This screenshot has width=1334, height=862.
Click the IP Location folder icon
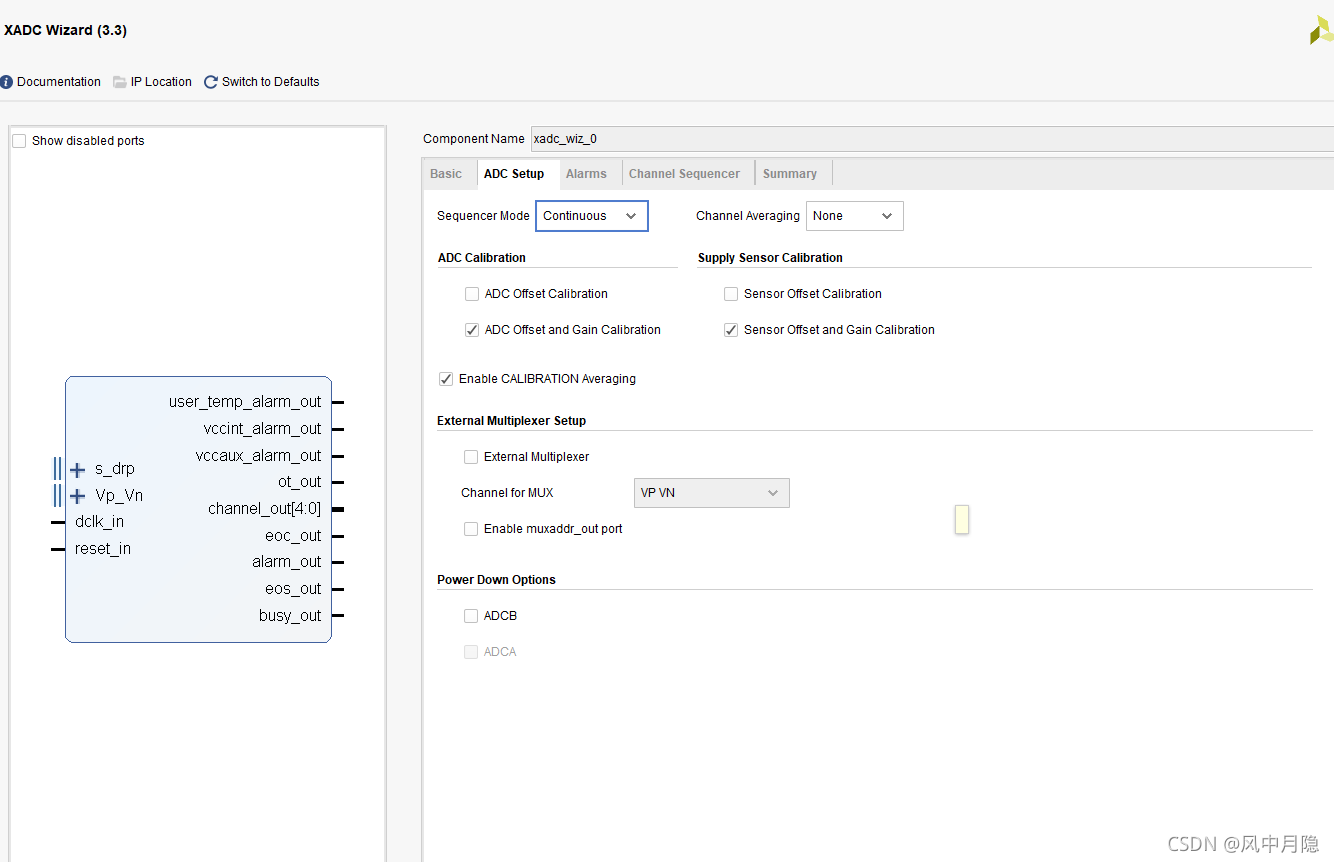point(120,82)
